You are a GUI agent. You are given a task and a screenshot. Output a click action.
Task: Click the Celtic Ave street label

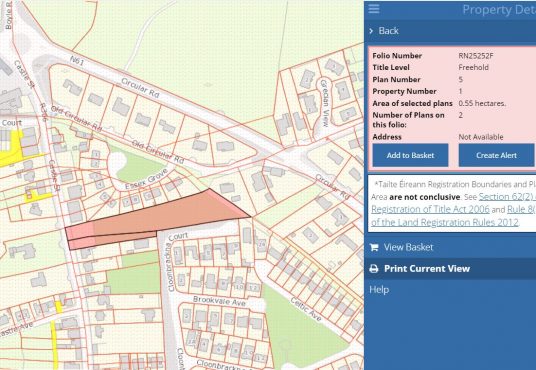point(306,309)
